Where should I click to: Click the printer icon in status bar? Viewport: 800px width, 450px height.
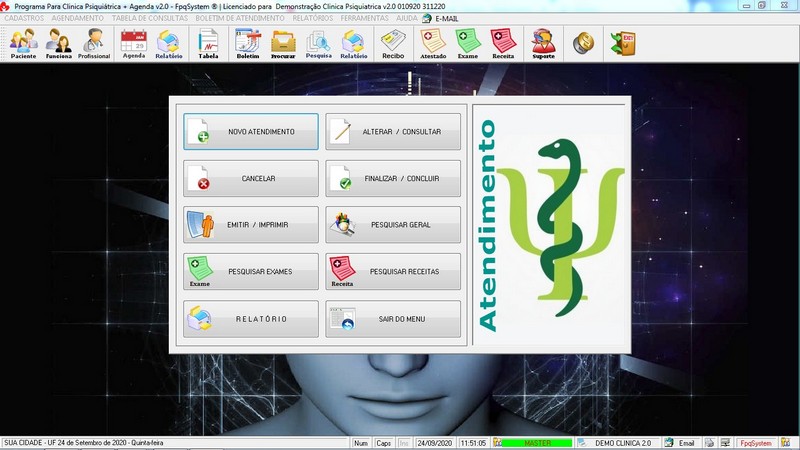[710, 443]
